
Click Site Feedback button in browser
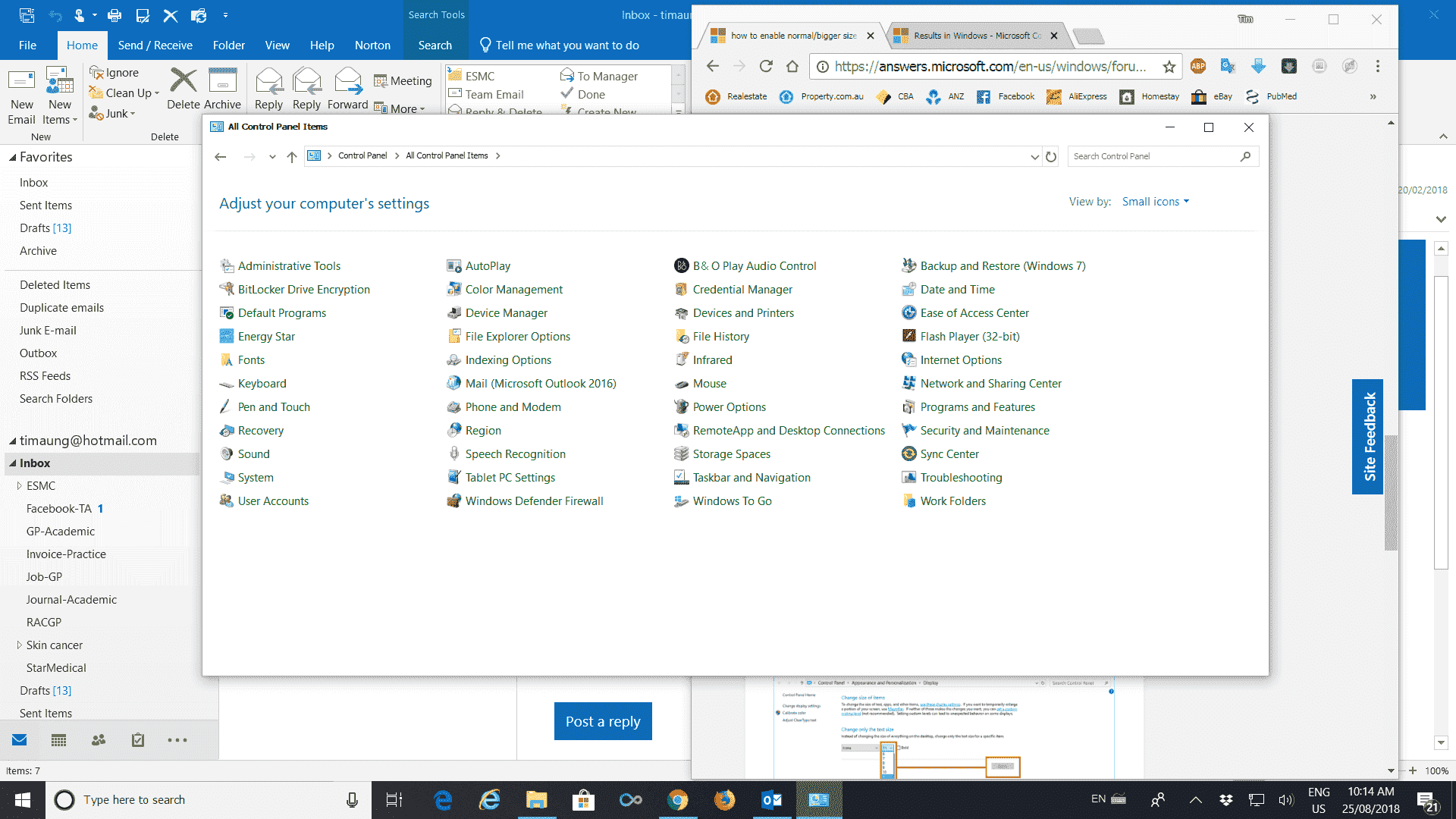pyautogui.click(x=1368, y=437)
